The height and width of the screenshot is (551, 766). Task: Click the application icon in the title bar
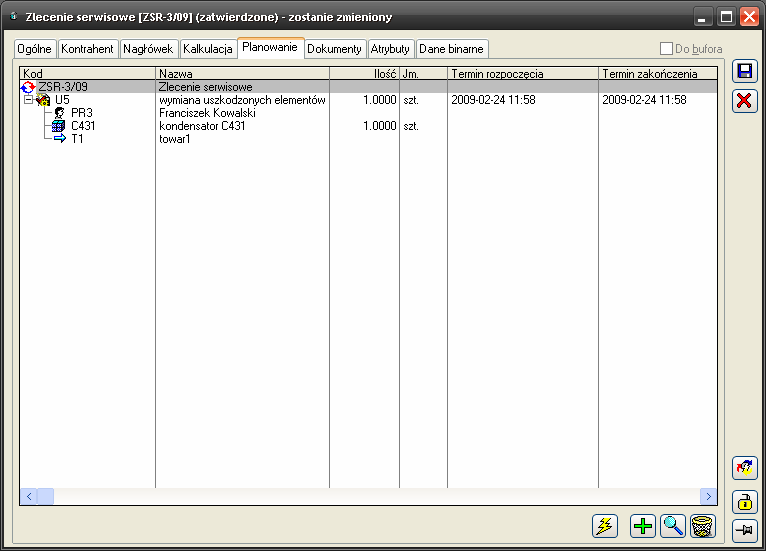[14, 17]
